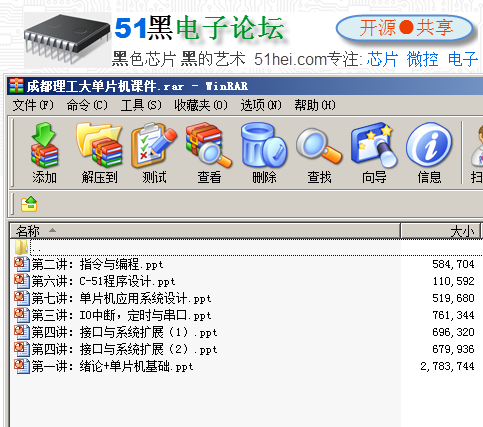Open the 命令(C) menu
Viewport: 483px width, 427px height.
[x=87, y=105]
